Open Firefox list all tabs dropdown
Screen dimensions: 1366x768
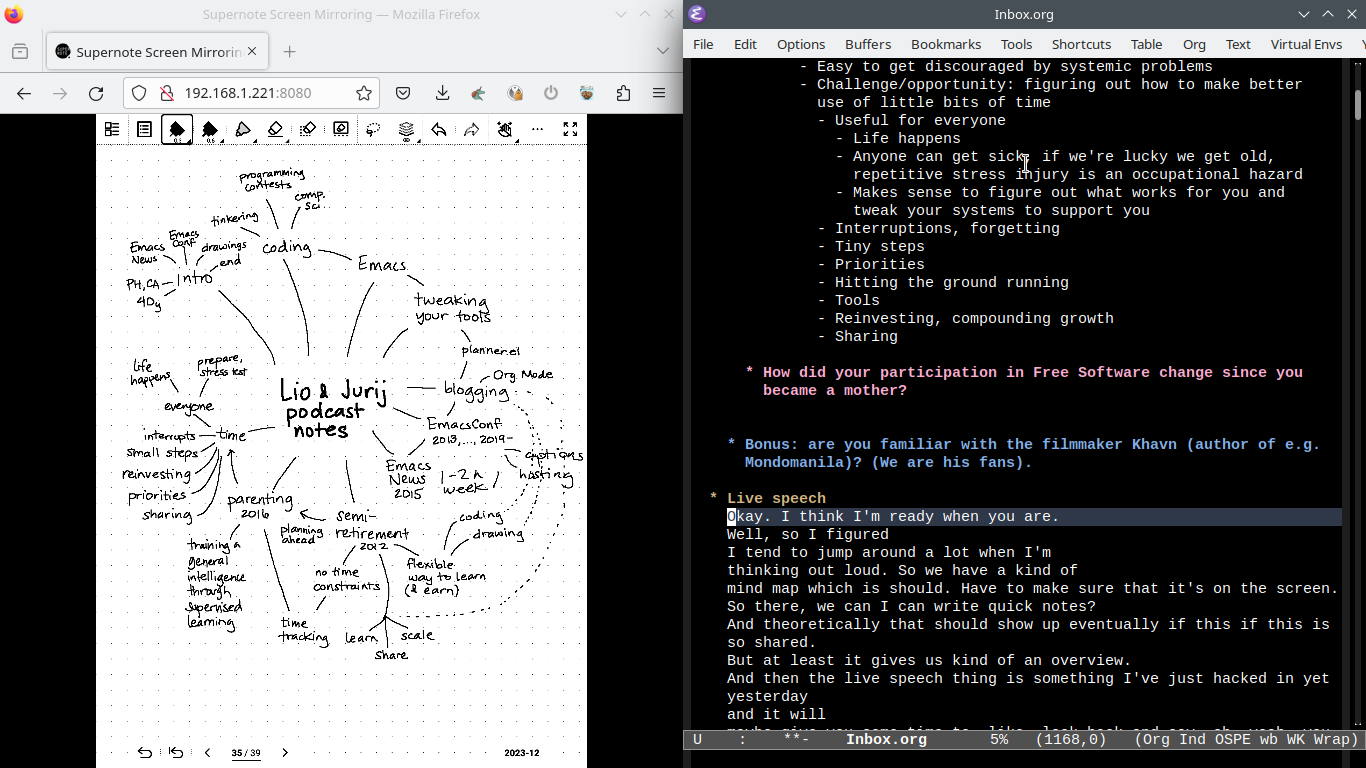(663, 51)
